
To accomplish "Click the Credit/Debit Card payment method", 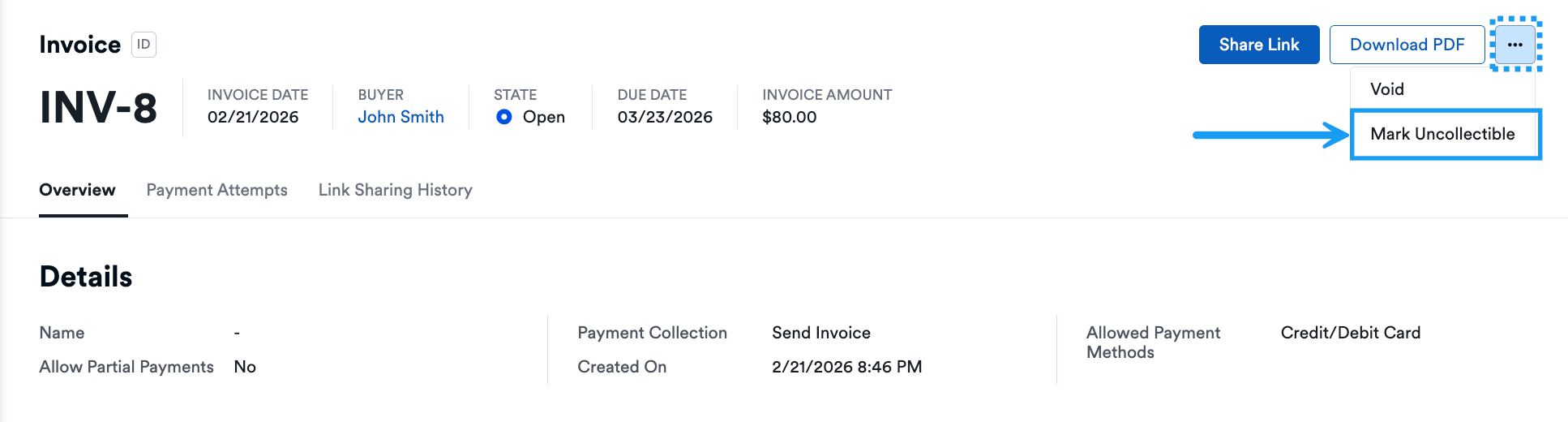I will coord(1350,333).
